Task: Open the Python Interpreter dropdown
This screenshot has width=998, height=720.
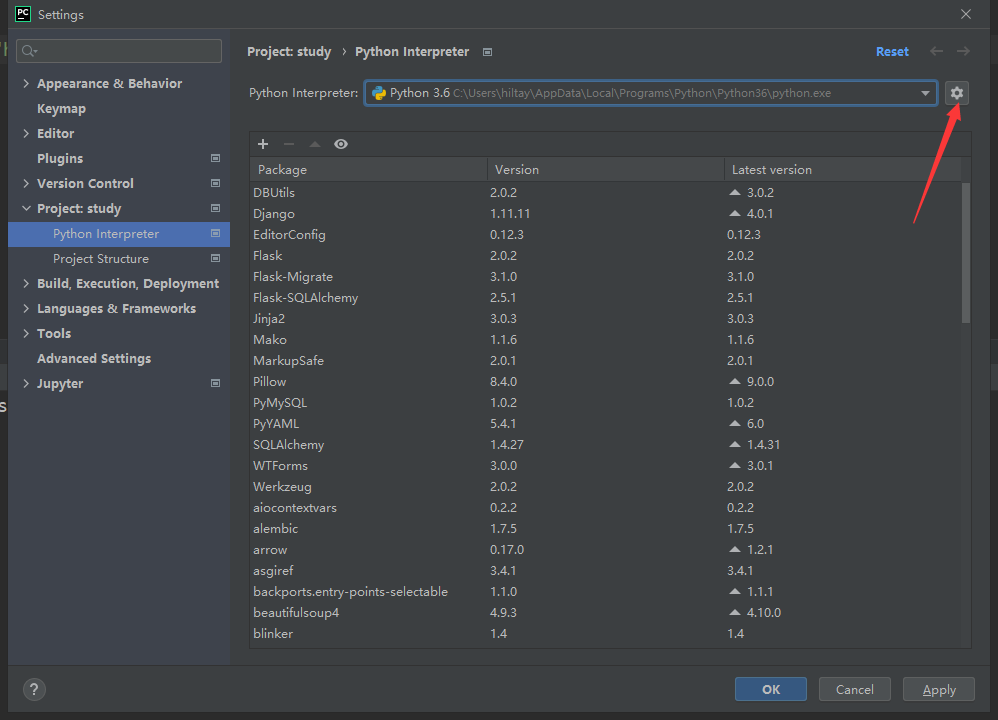Action: click(926, 93)
